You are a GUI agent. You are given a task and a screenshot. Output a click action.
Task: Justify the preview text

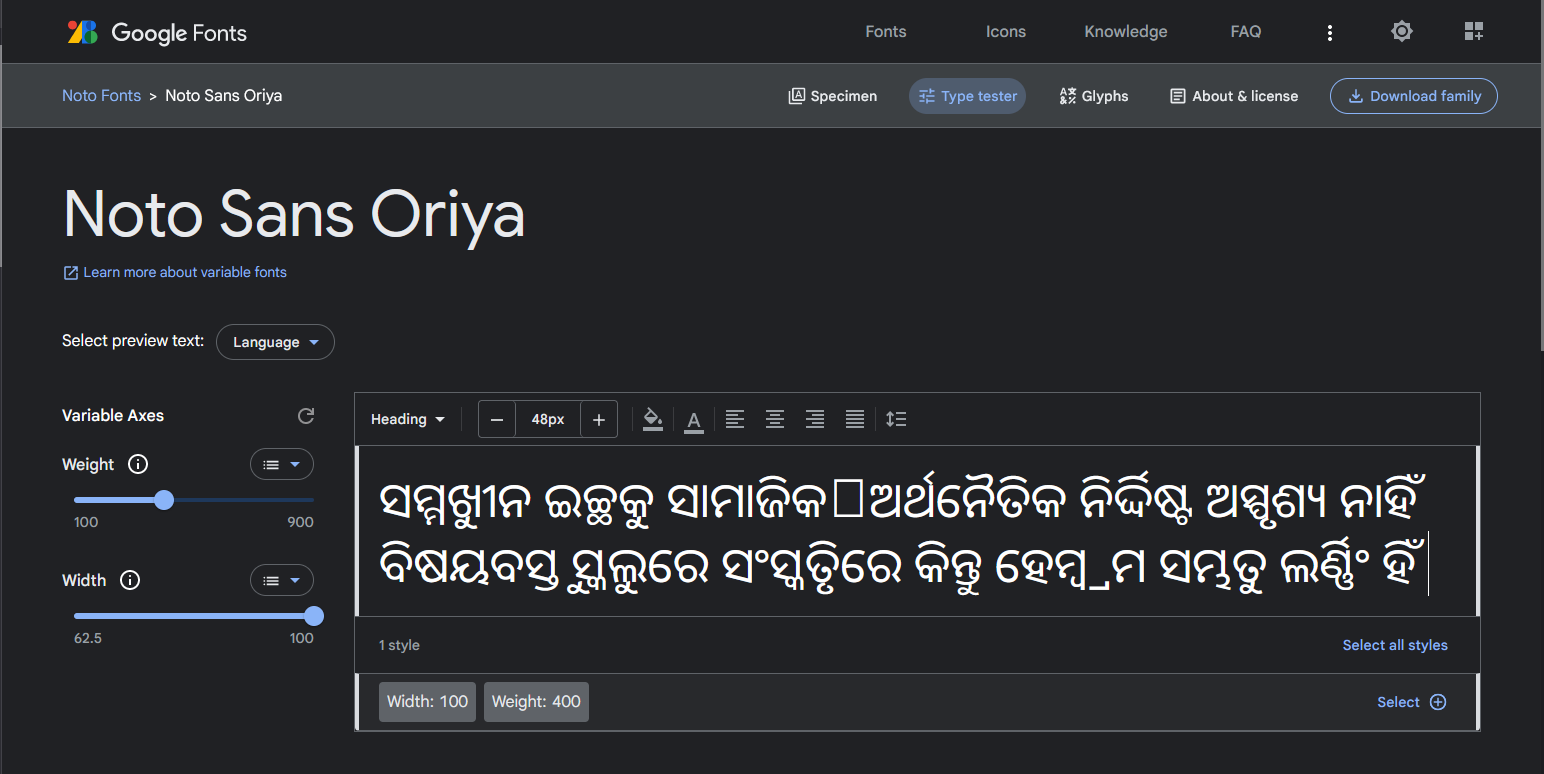[x=855, y=420]
